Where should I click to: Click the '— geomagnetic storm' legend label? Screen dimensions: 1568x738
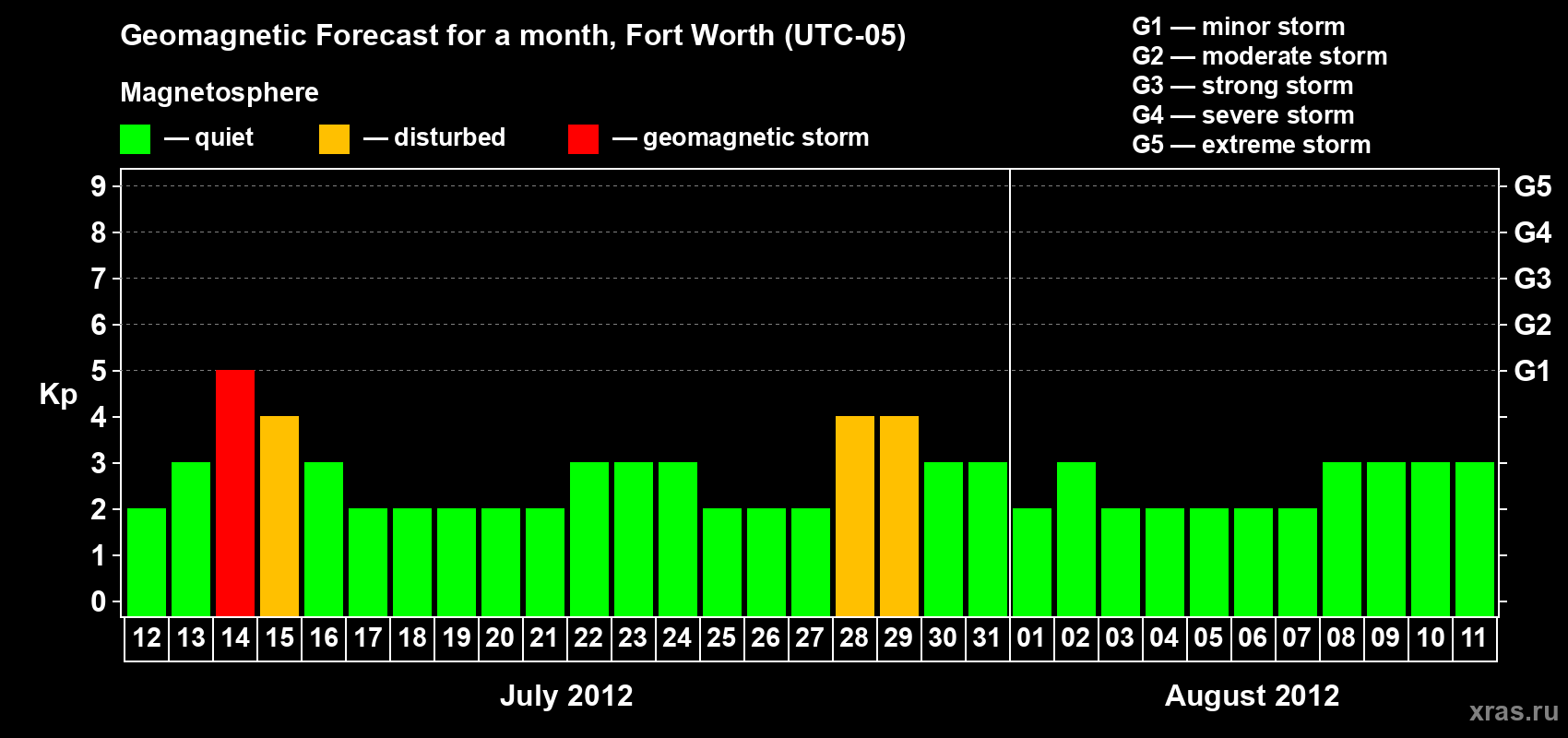pos(741,138)
